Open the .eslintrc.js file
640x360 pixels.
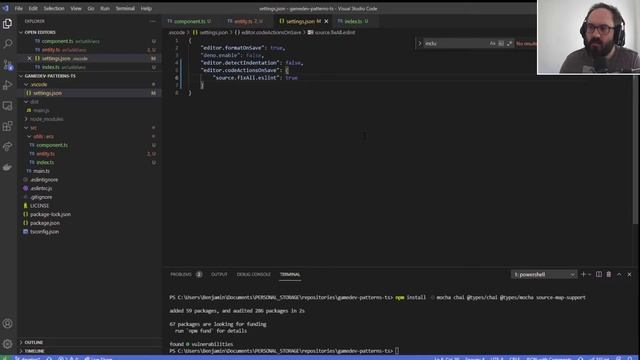click(x=41, y=189)
